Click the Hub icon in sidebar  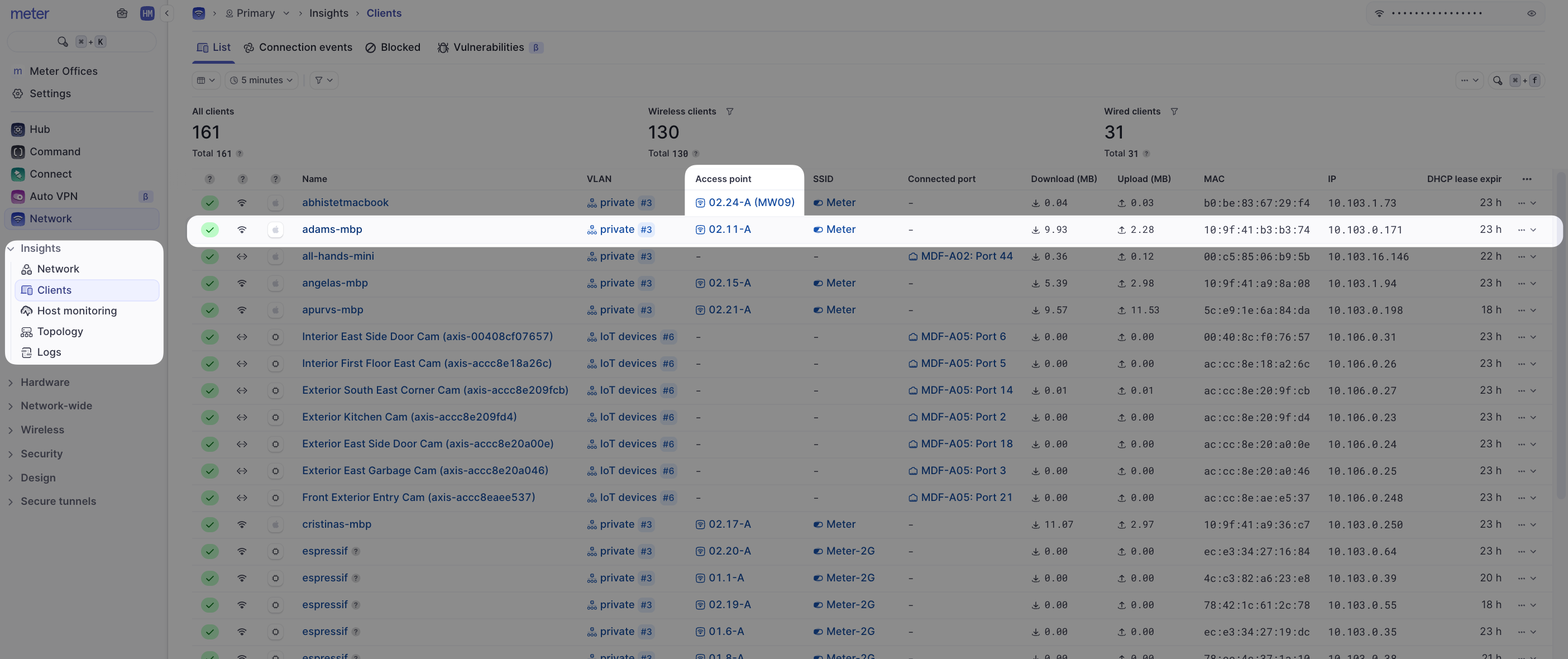18,129
